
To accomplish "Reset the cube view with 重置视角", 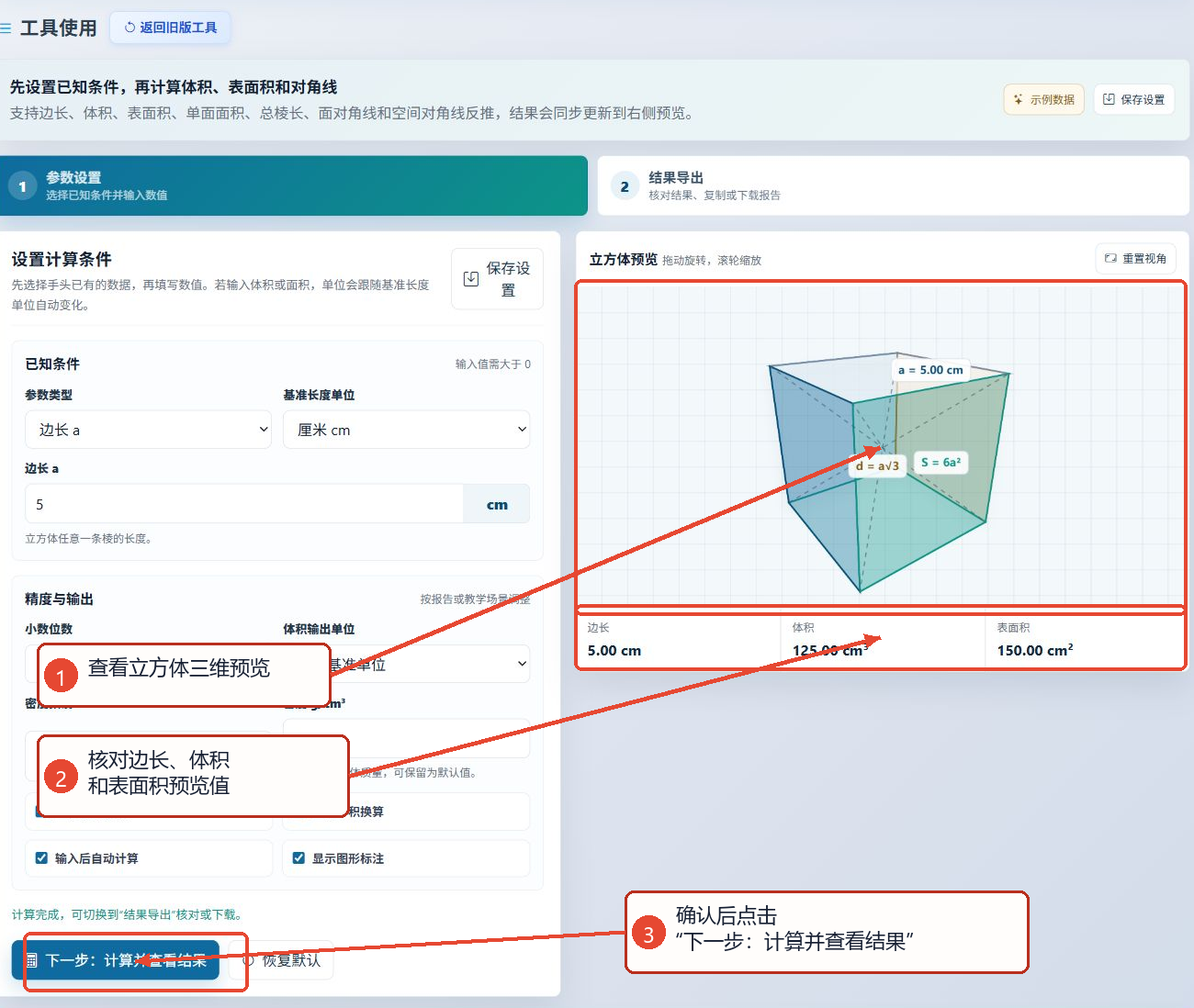I will tap(1135, 259).
